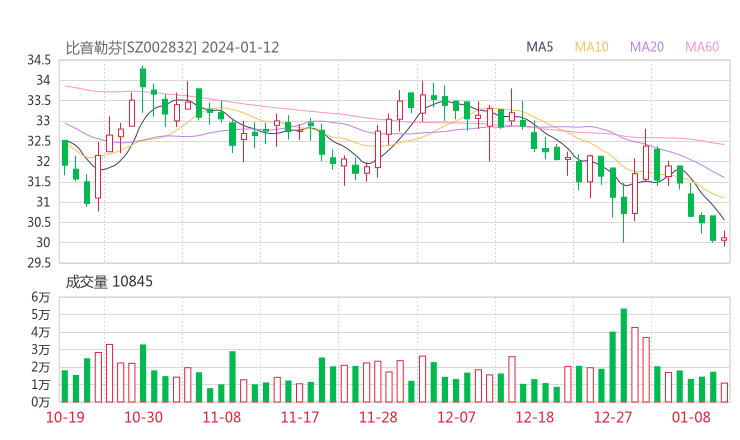Screen dimensions: 740x440
Task: Click the 11-17 date axis label
Action: [300, 417]
